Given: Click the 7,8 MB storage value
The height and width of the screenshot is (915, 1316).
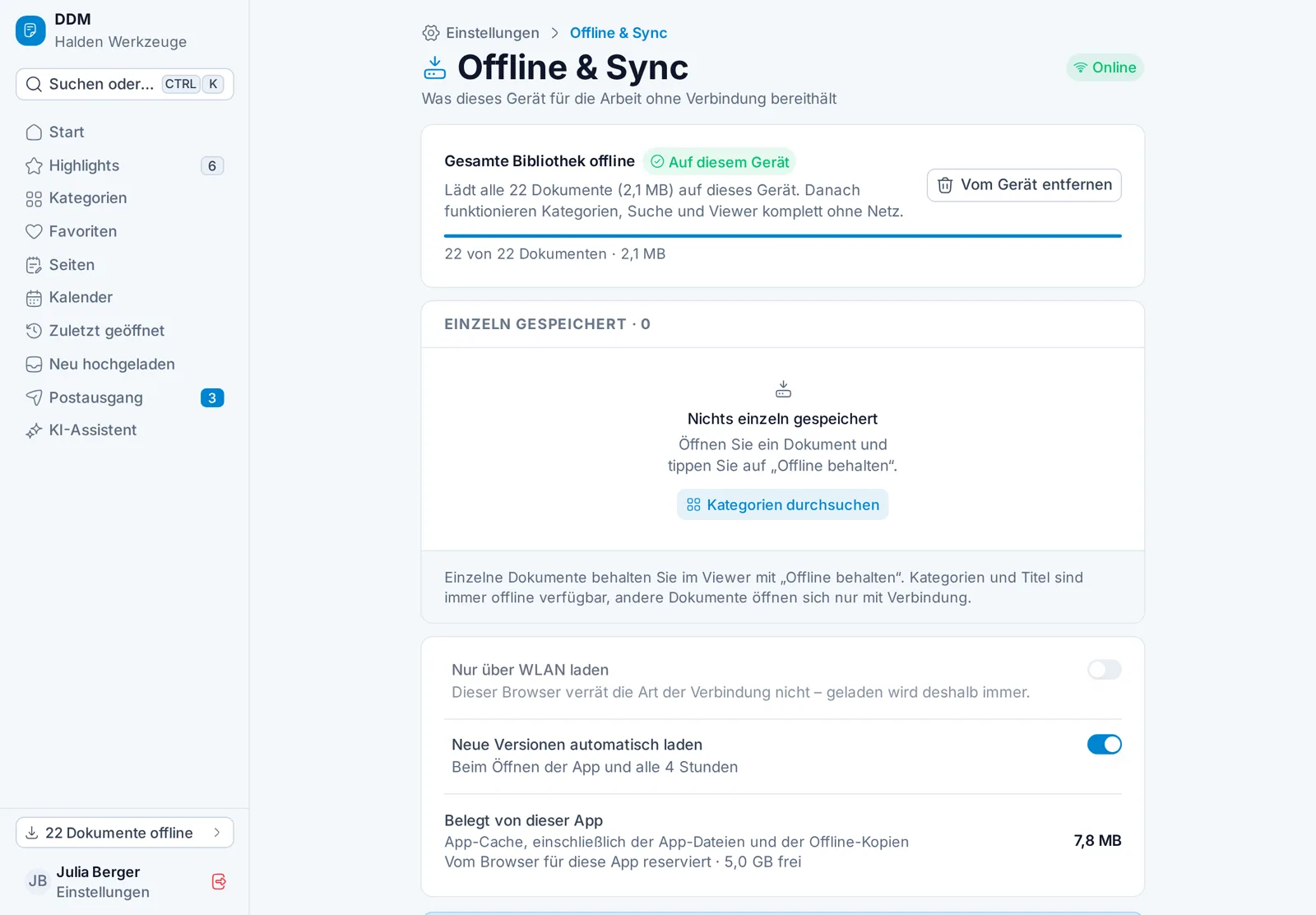Looking at the screenshot, I should point(1097,841).
